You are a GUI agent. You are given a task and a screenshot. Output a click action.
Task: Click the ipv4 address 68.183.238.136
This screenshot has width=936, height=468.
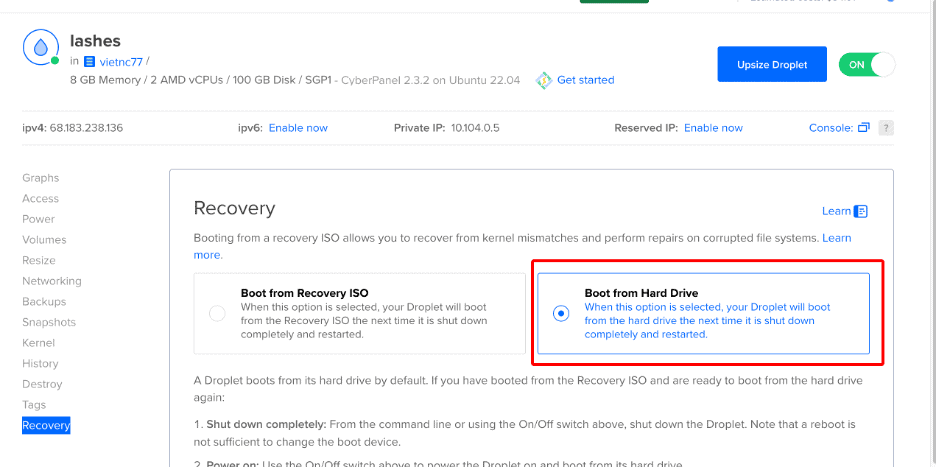[x=87, y=128]
